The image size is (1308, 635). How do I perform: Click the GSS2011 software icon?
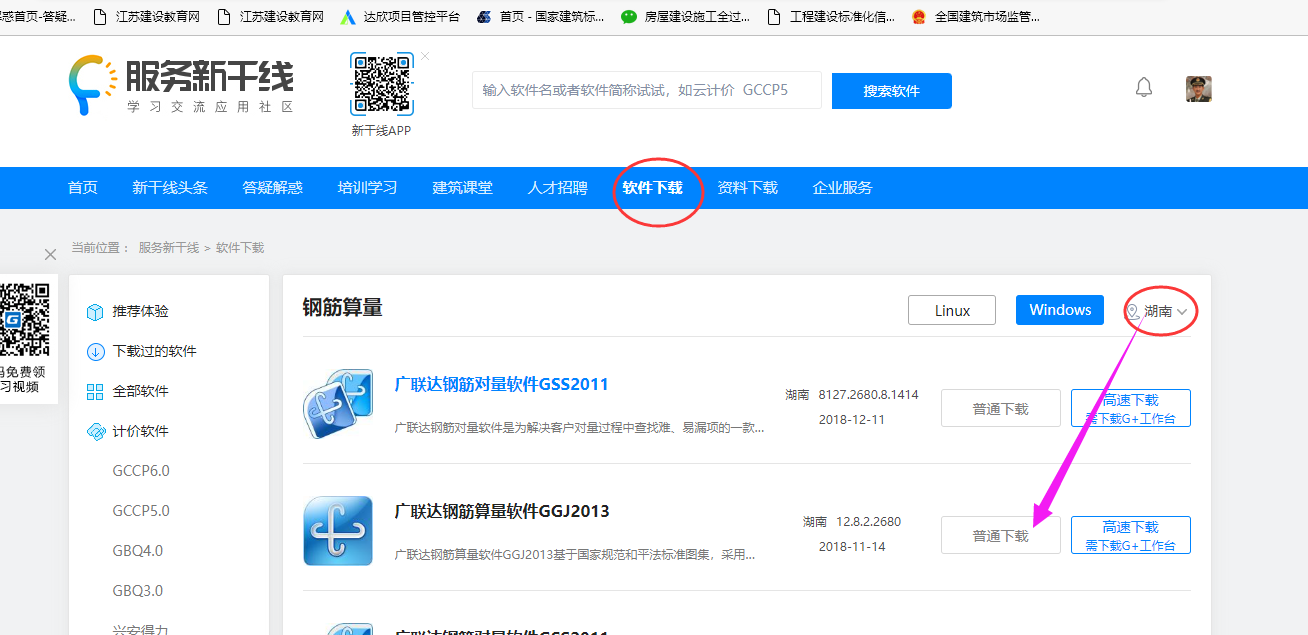[x=338, y=404]
